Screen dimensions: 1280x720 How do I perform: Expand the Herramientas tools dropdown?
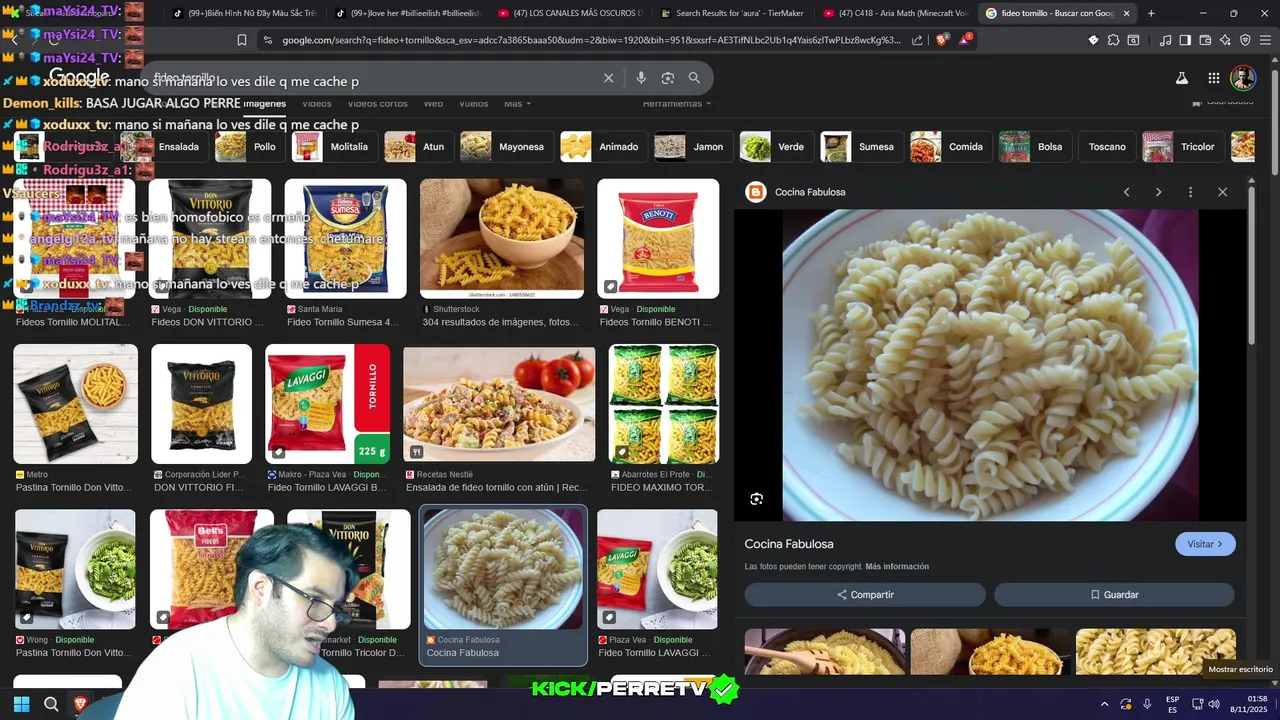pos(677,103)
